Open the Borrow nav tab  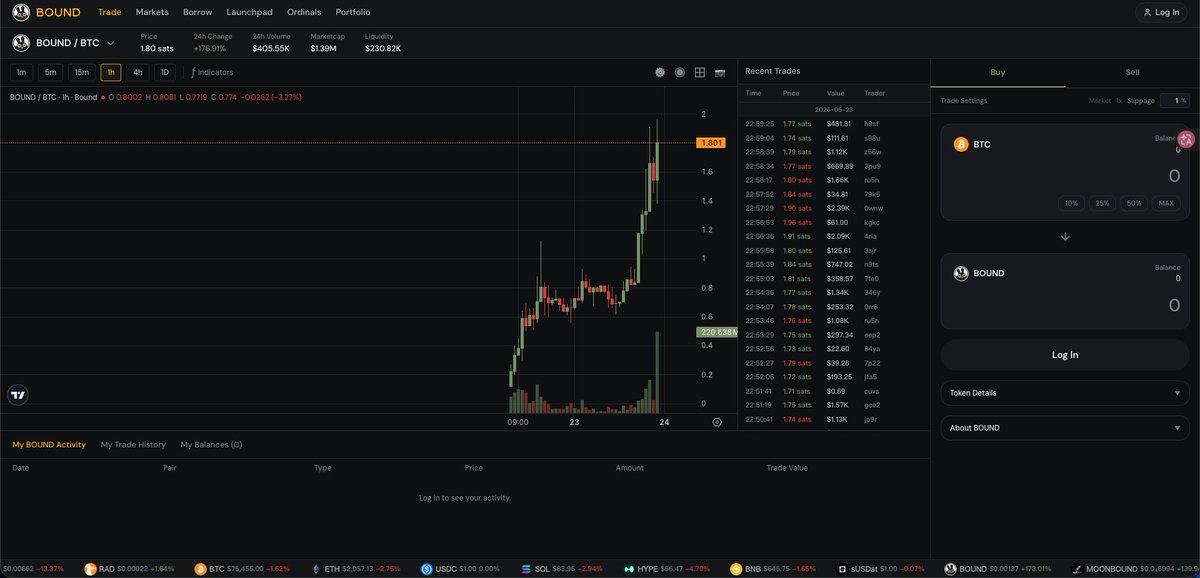coord(197,12)
